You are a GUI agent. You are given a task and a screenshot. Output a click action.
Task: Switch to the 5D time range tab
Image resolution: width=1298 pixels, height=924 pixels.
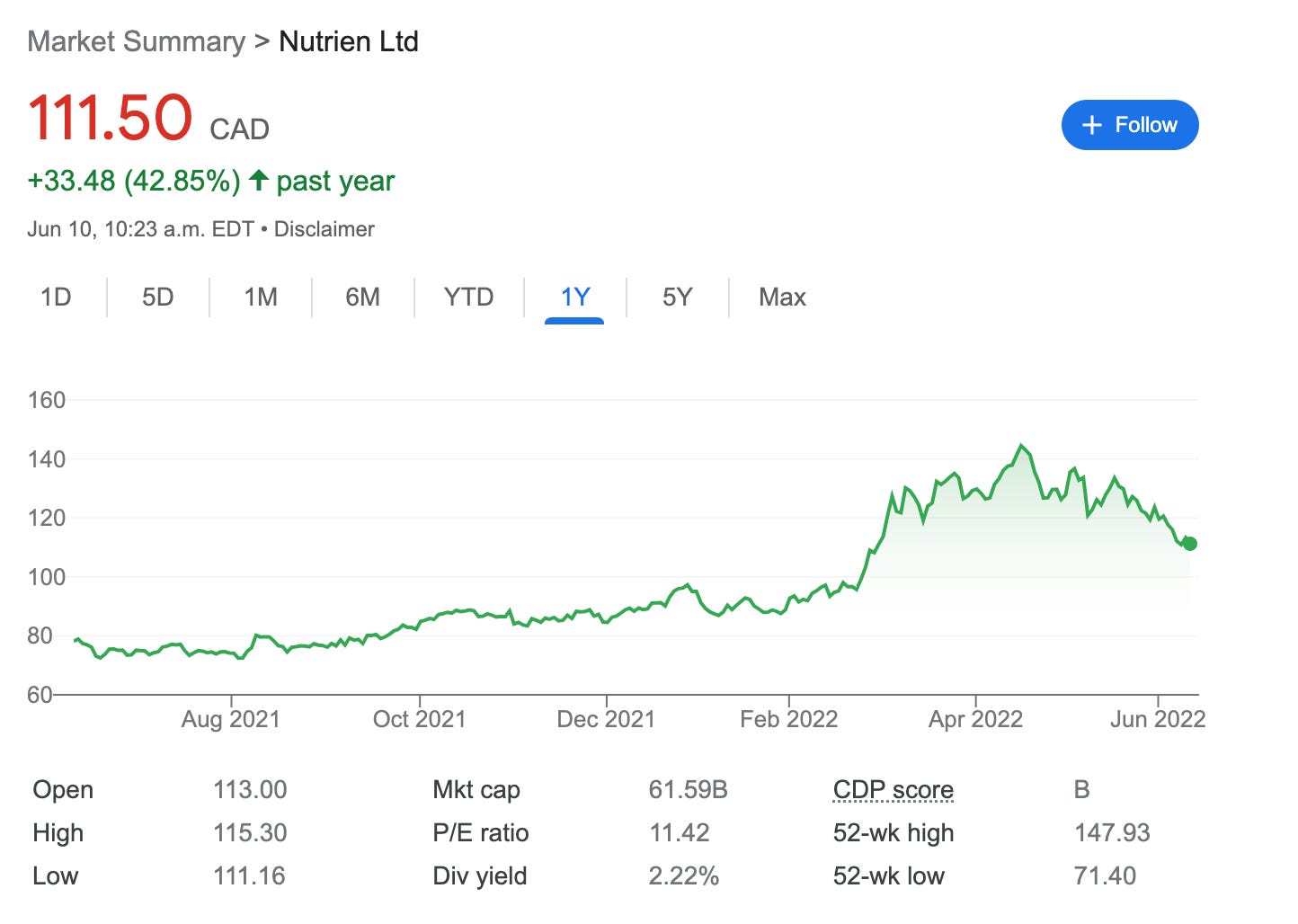click(x=157, y=297)
